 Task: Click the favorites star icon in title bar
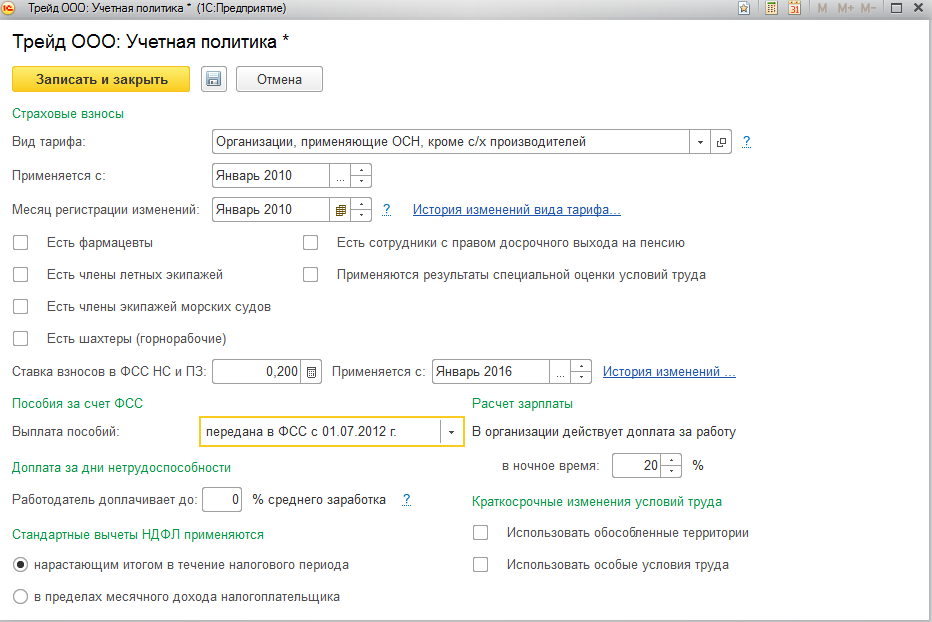pos(744,8)
